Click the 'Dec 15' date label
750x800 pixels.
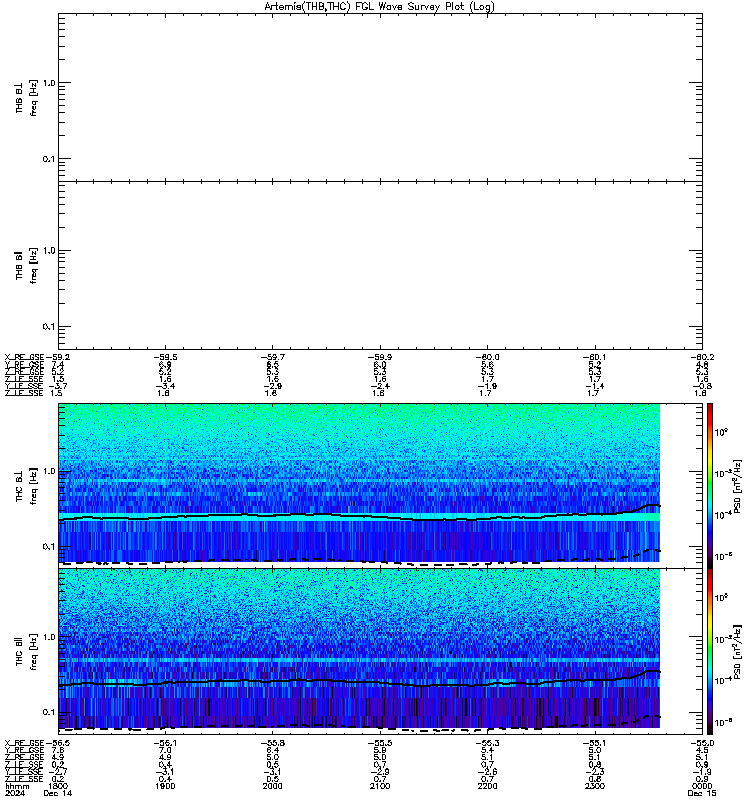702,793
